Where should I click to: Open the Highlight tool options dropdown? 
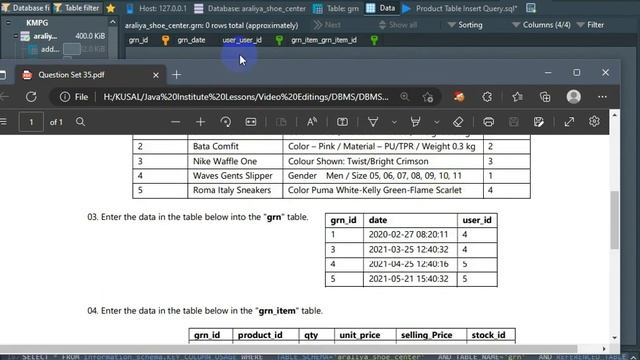pyautogui.click(x=436, y=122)
